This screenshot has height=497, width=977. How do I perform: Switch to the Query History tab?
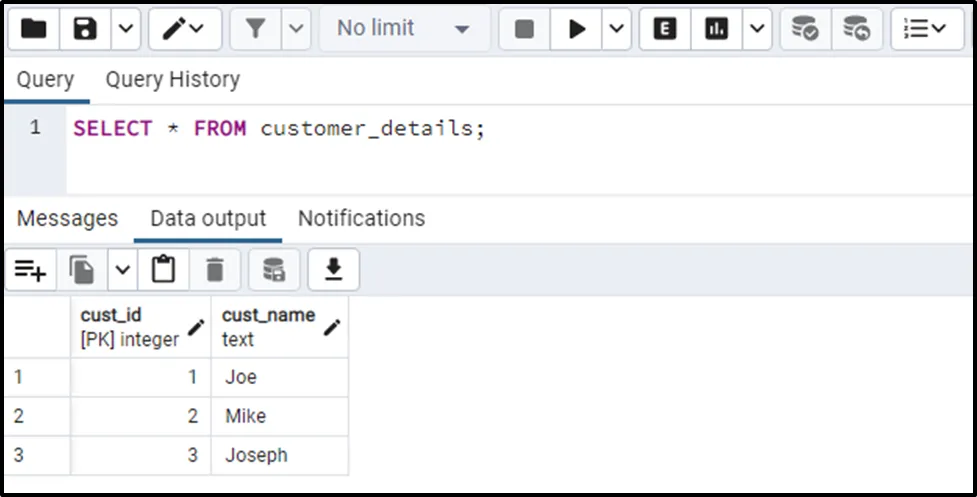pos(172,79)
